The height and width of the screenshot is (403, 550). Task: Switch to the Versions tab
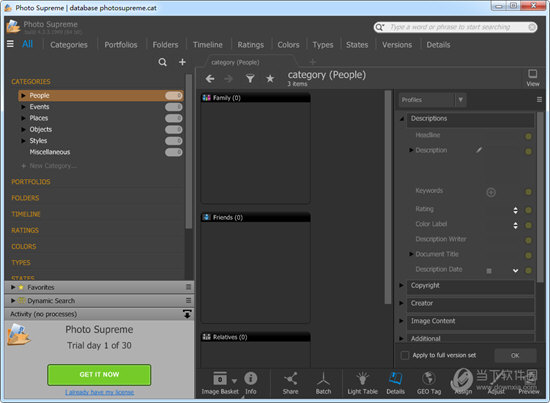coord(397,45)
